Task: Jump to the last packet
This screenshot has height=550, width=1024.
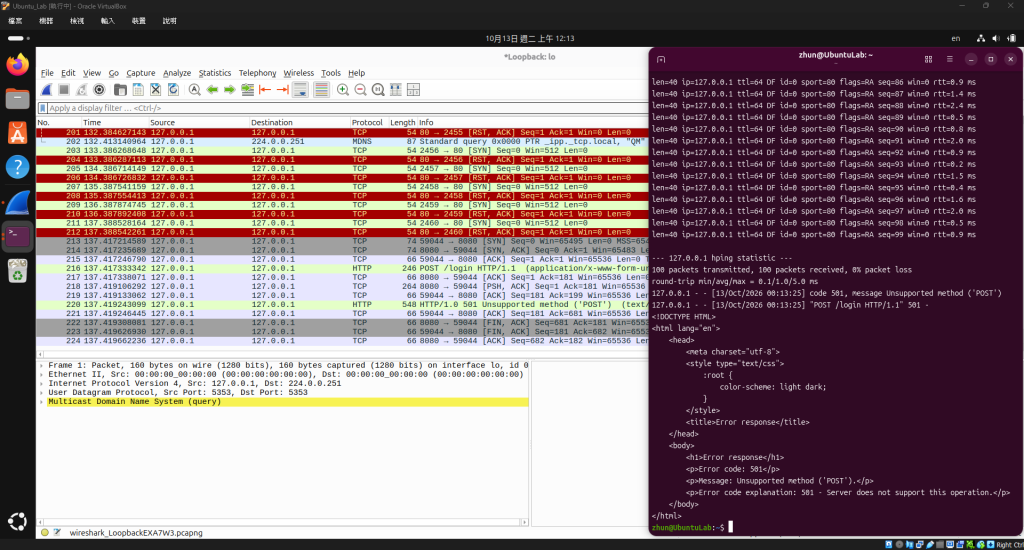Action: (283, 90)
